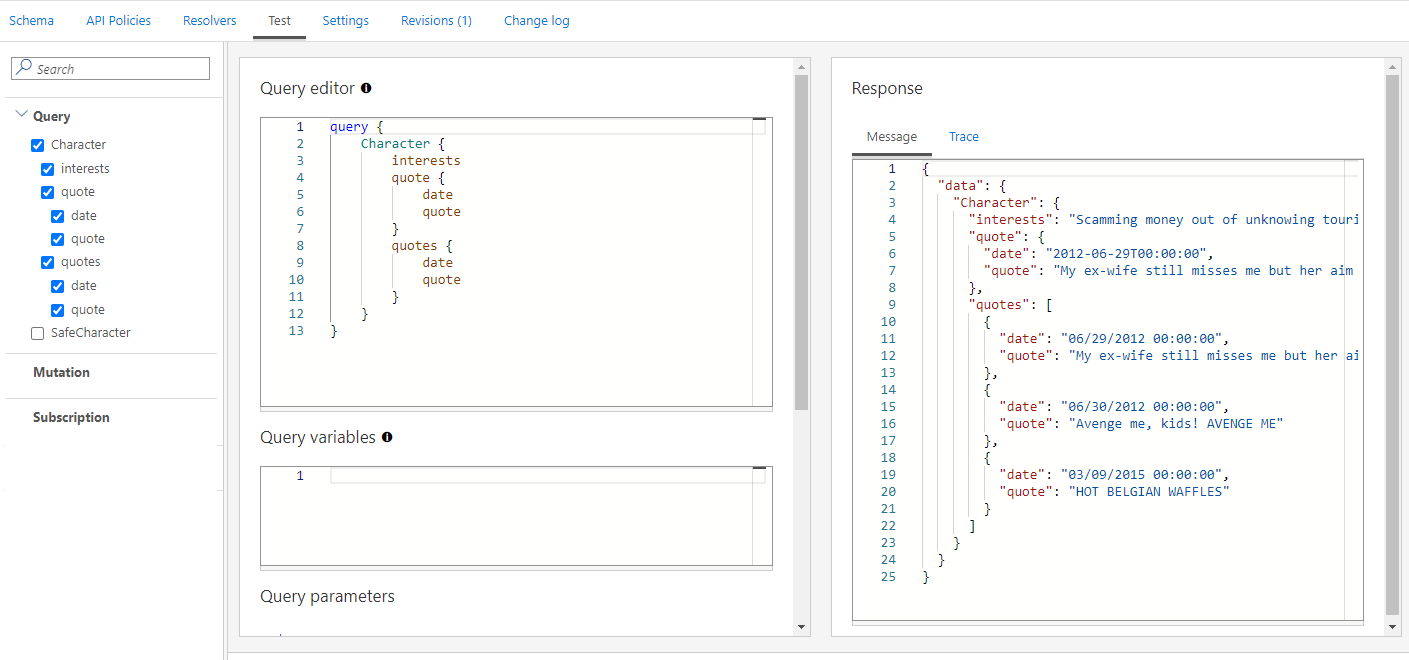Click scroll-down arrow in query editor panel

(x=801, y=626)
